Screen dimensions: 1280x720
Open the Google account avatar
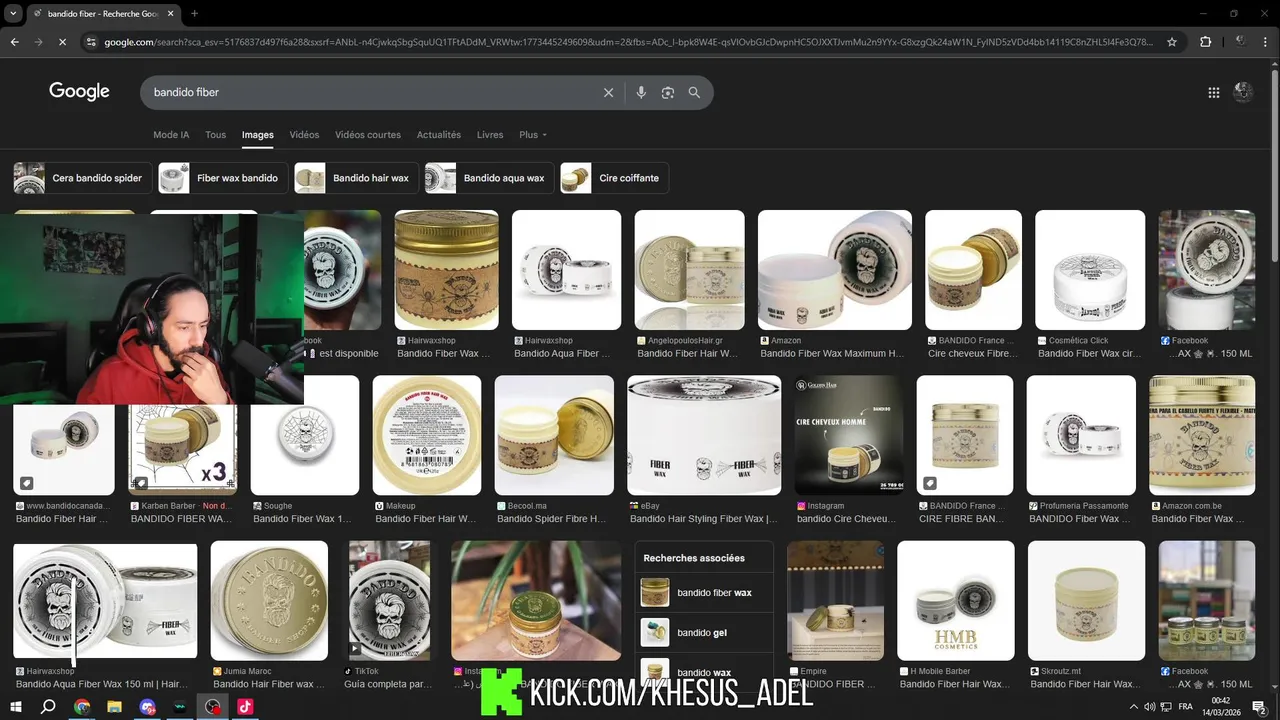click(x=1244, y=92)
